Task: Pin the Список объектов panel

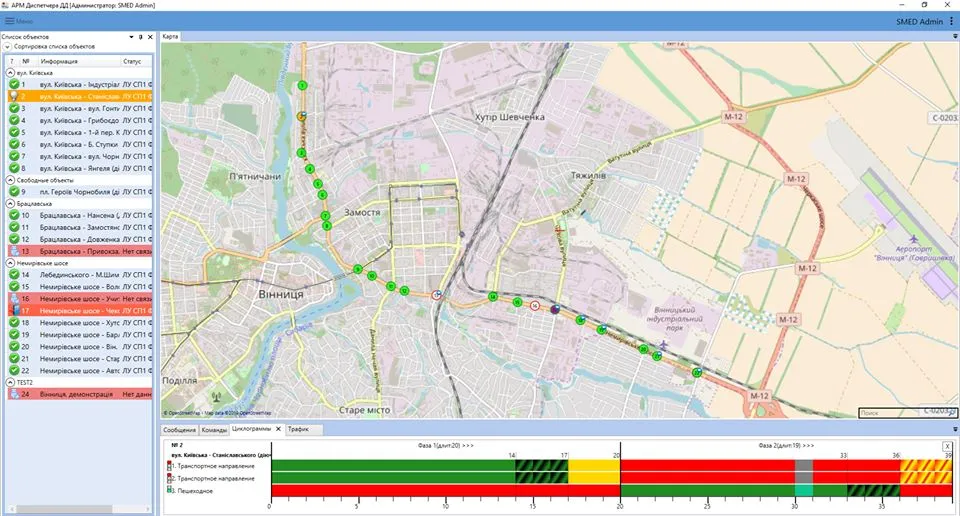Action: coord(142,37)
